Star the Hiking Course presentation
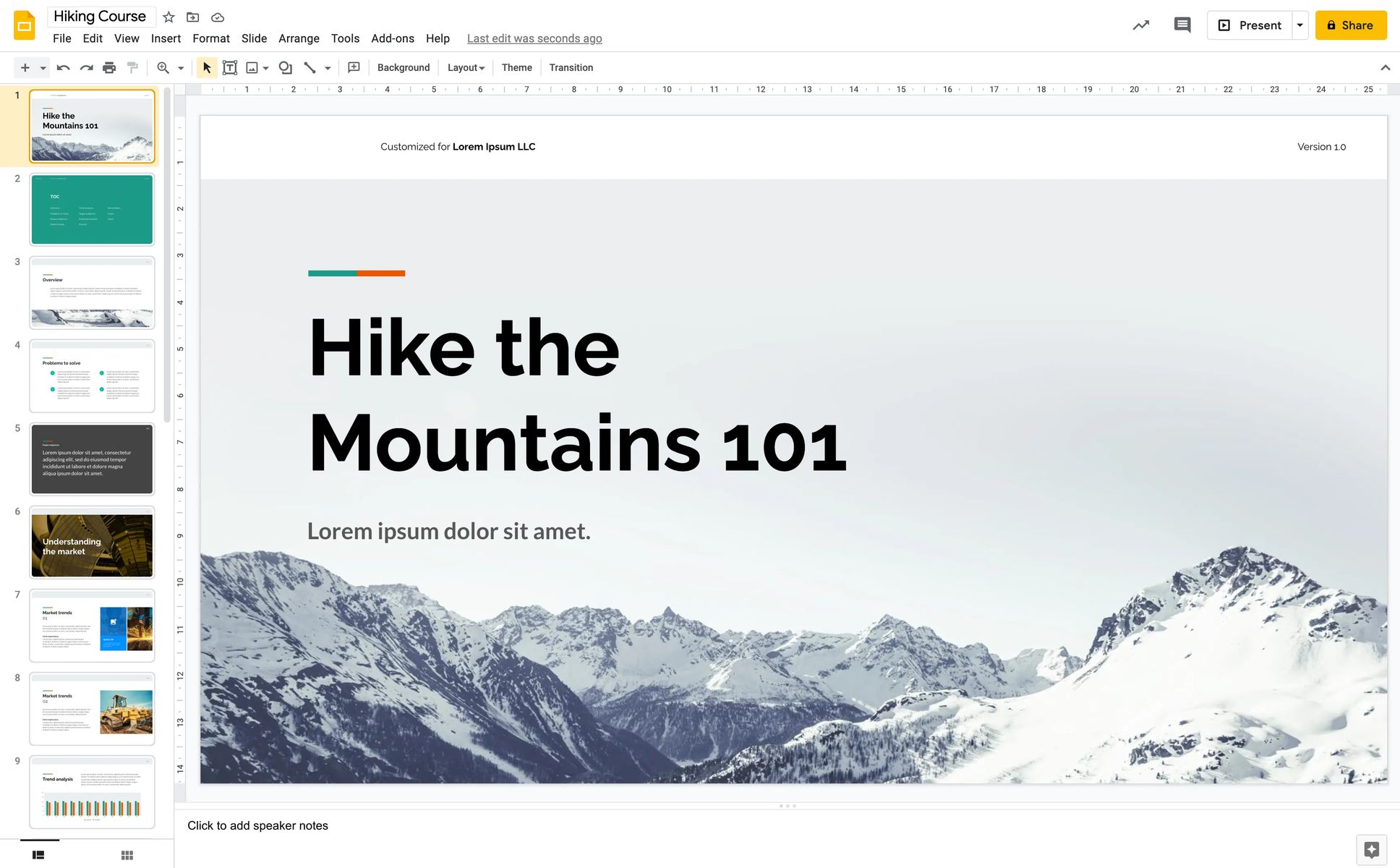This screenshot has width=1400, height=868. tap(168, 17)
